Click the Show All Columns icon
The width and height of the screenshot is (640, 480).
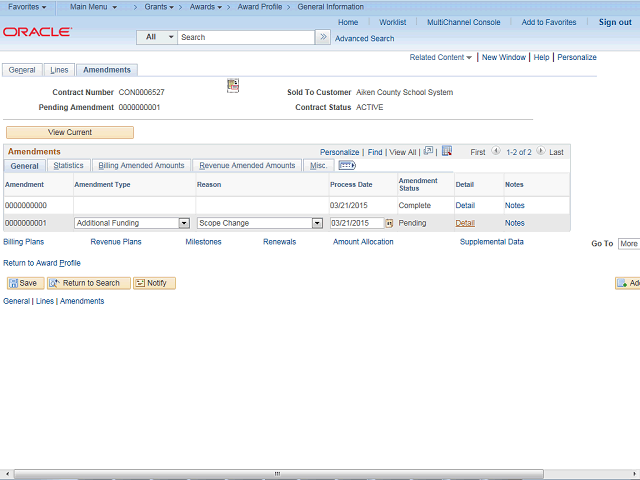(347, 165)
